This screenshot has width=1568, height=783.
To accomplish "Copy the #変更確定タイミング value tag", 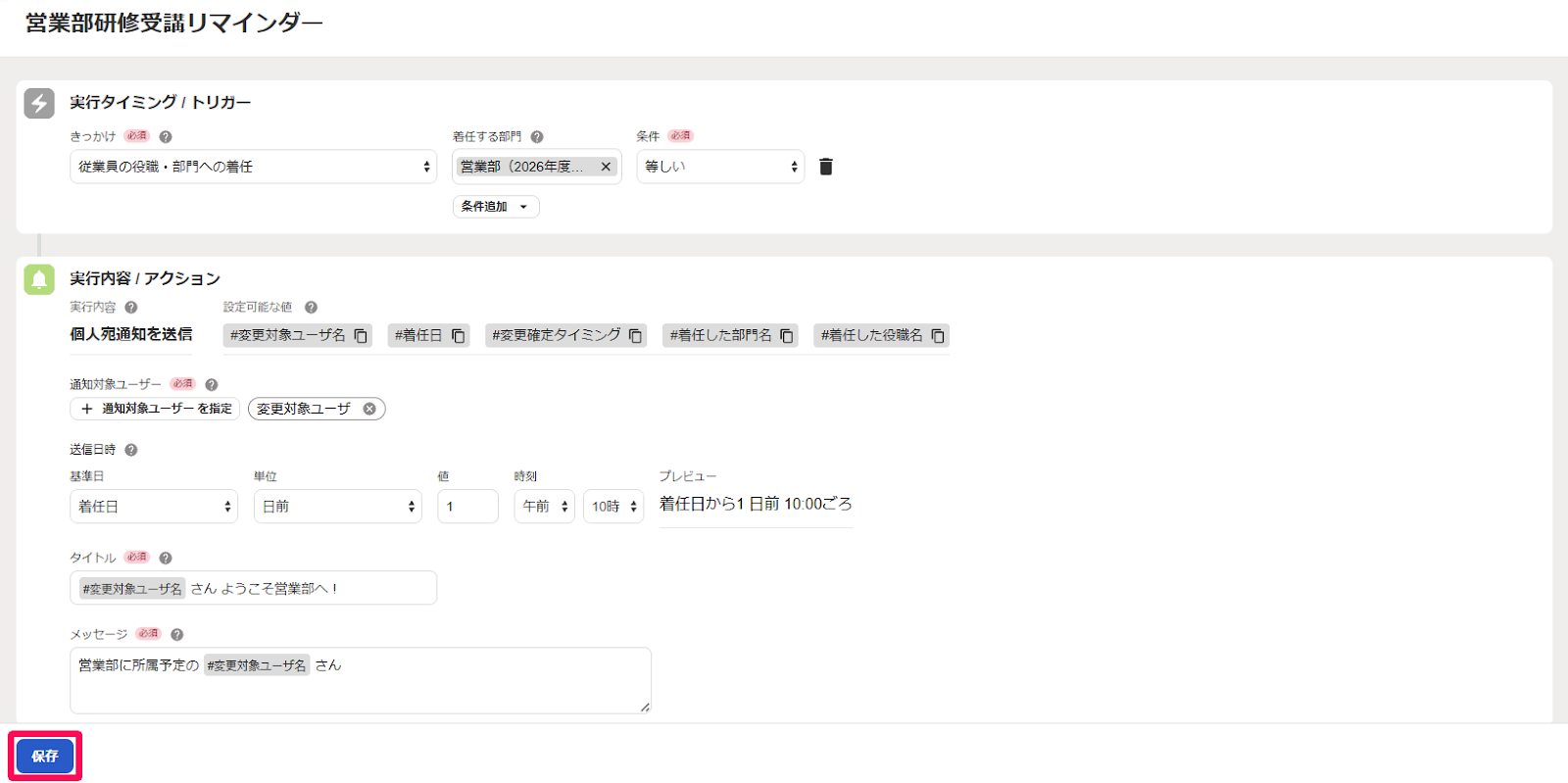I will point(635,336).
